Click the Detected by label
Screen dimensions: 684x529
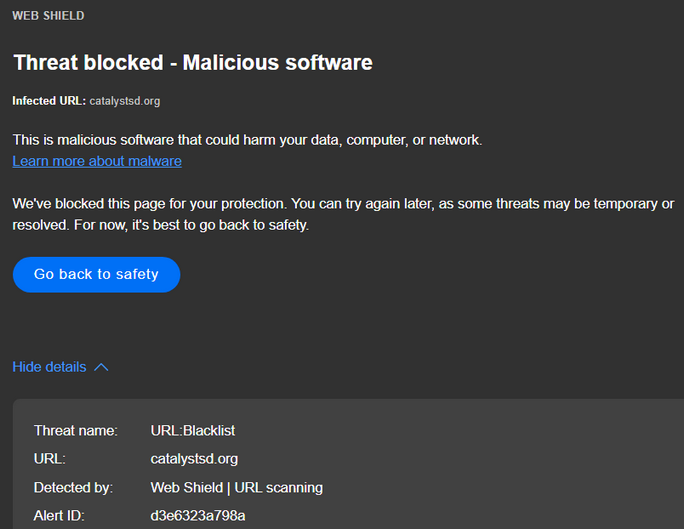[x=73, y=488]
